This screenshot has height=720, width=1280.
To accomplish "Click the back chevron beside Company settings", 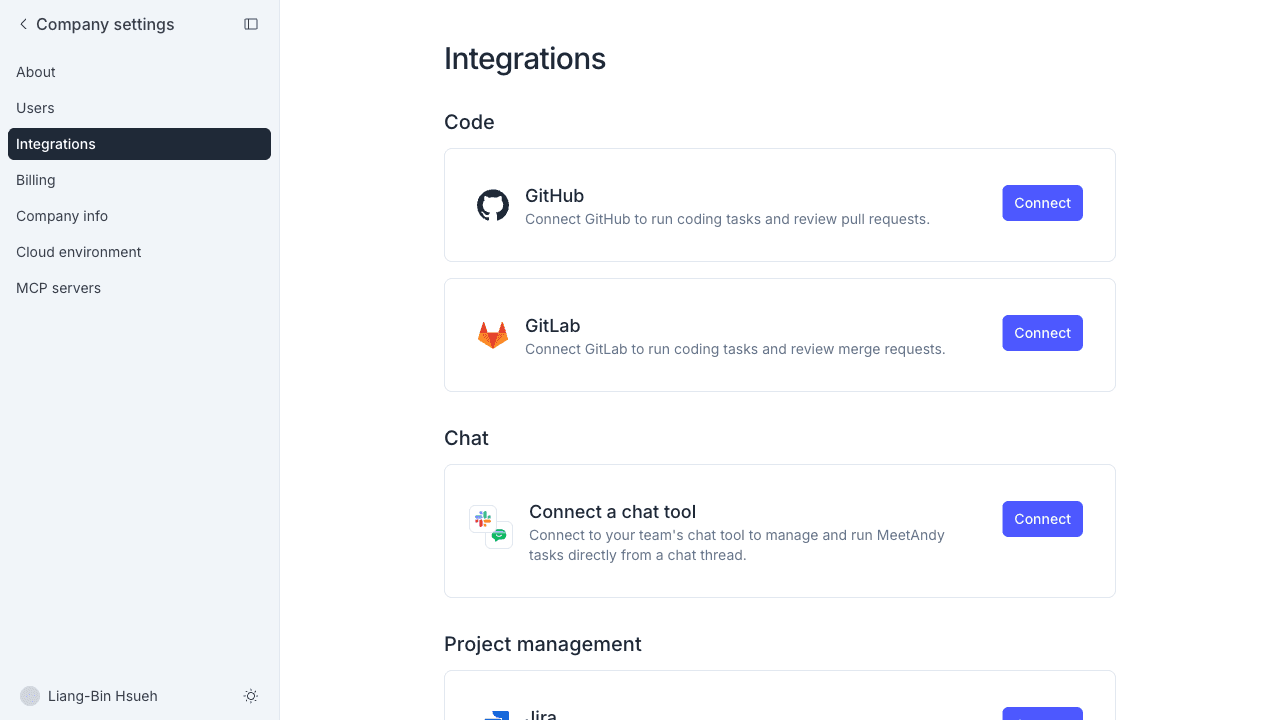I will click(23, 24).
